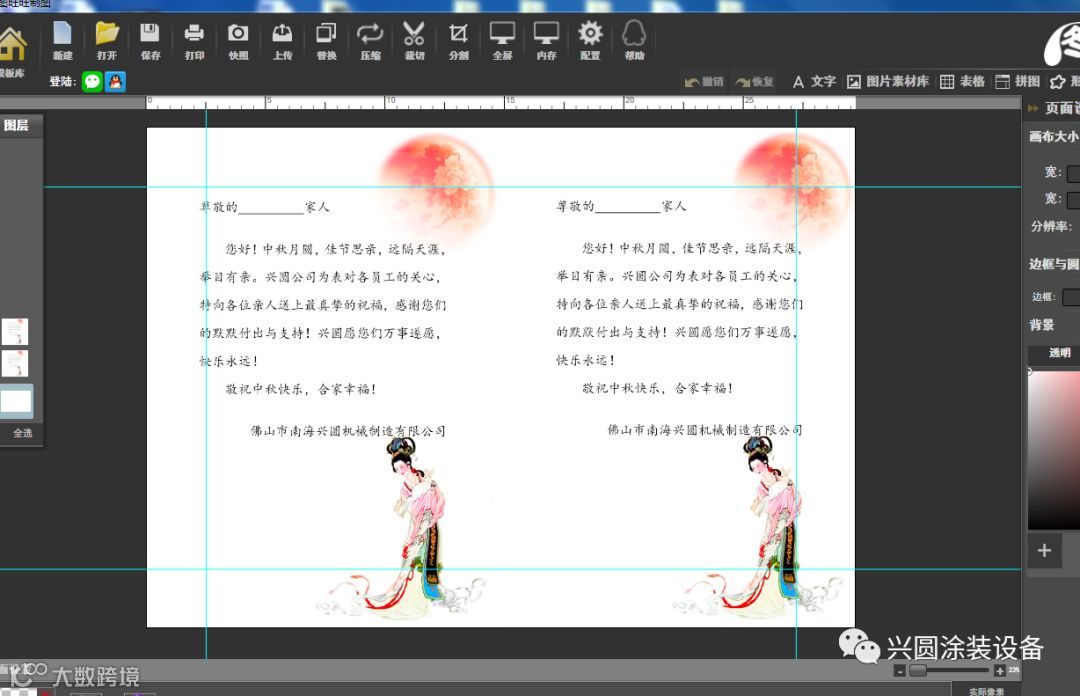Insert a table with 表格

(962, 82)
